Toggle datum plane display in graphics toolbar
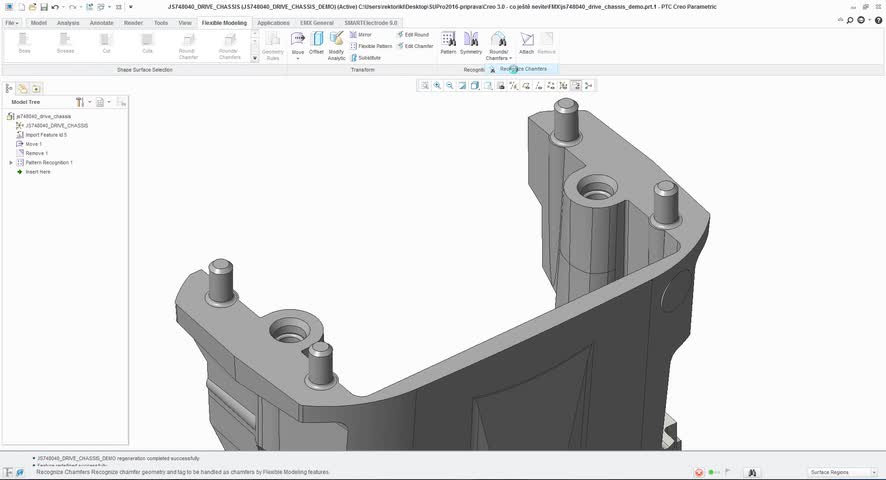Screen dimensions: 886x480 tap(525, 85)
